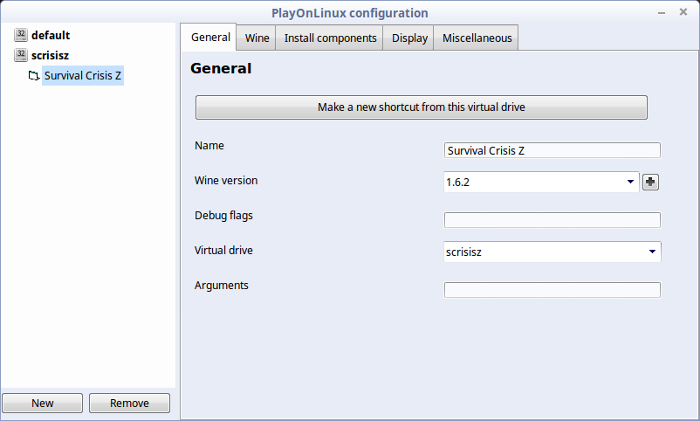Click the plus icon beside Wine version
Viewport: 700px width, 421px height.
650,182
